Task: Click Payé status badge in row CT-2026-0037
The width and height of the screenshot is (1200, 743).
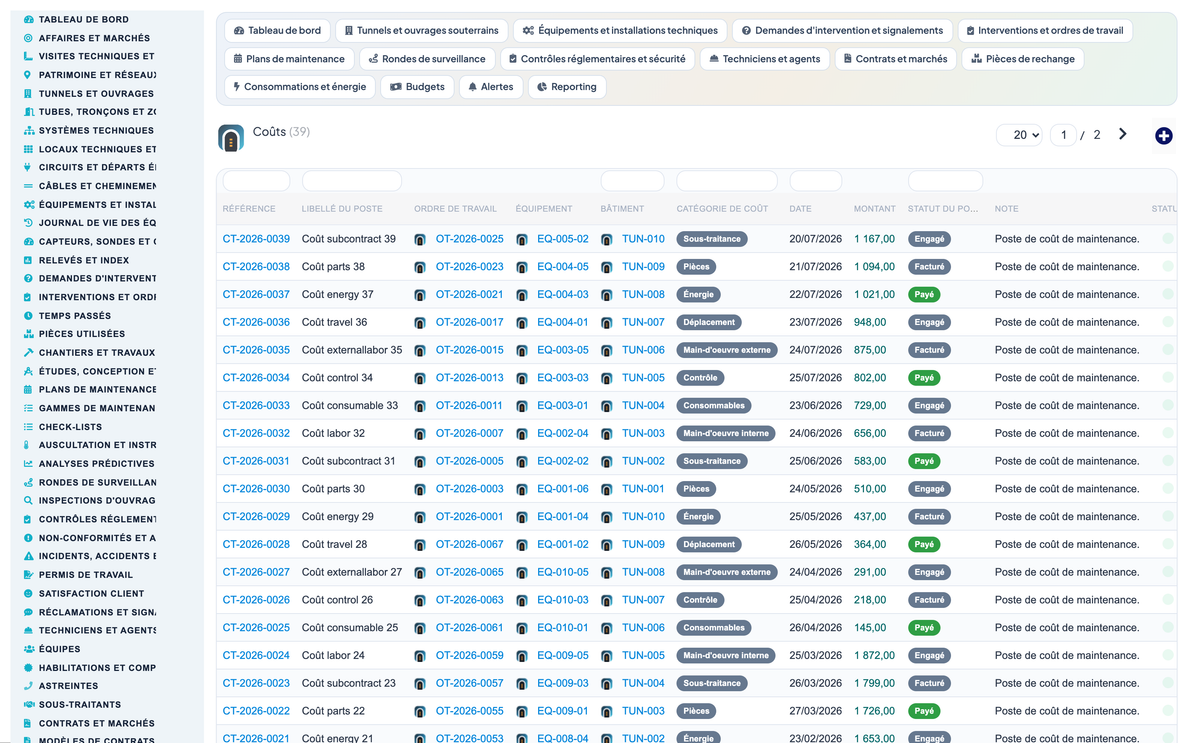Action: pyautogui.click(x=924, y=295)
